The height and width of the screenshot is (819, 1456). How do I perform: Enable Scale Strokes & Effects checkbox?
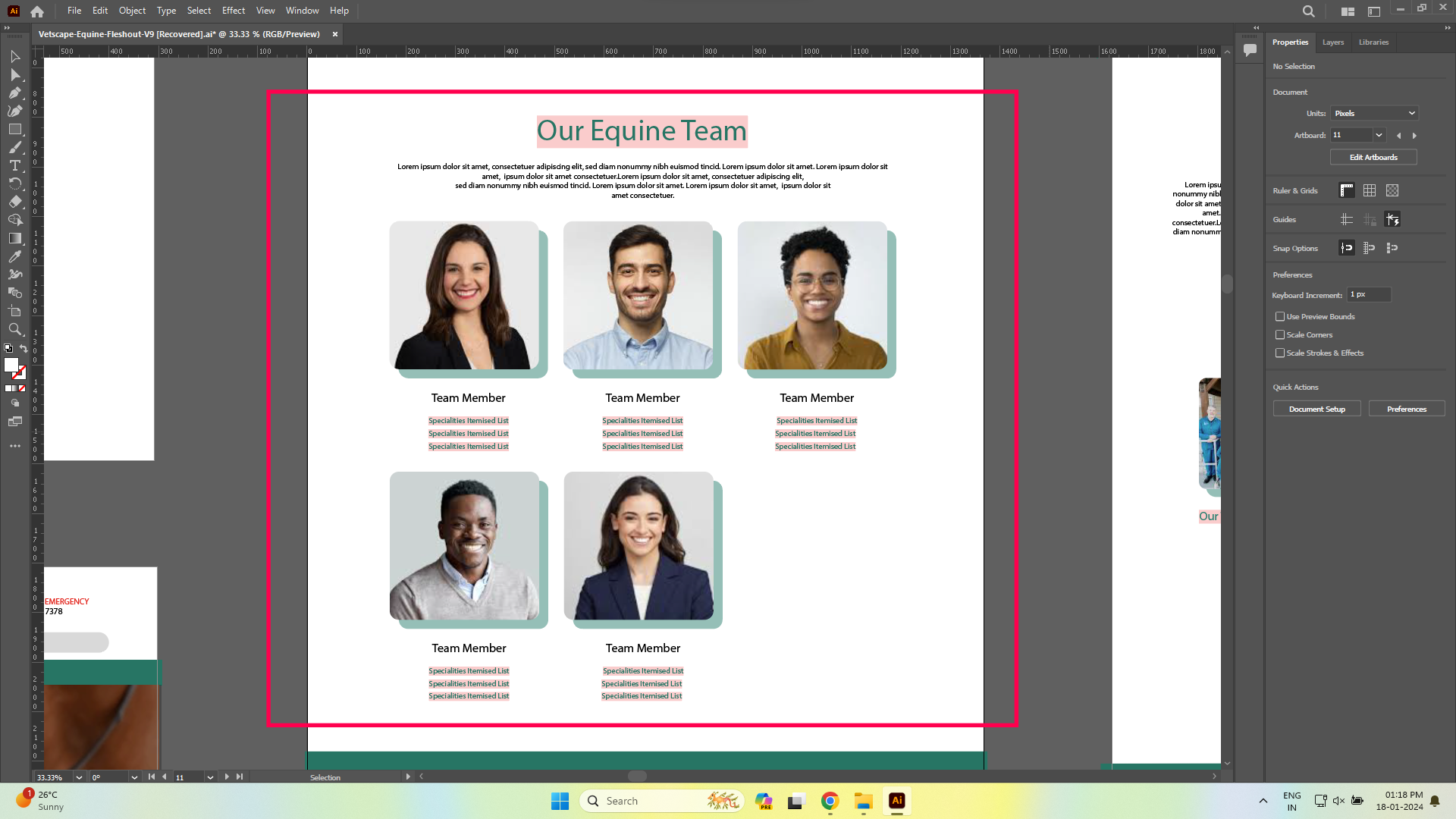(1280, 353)
